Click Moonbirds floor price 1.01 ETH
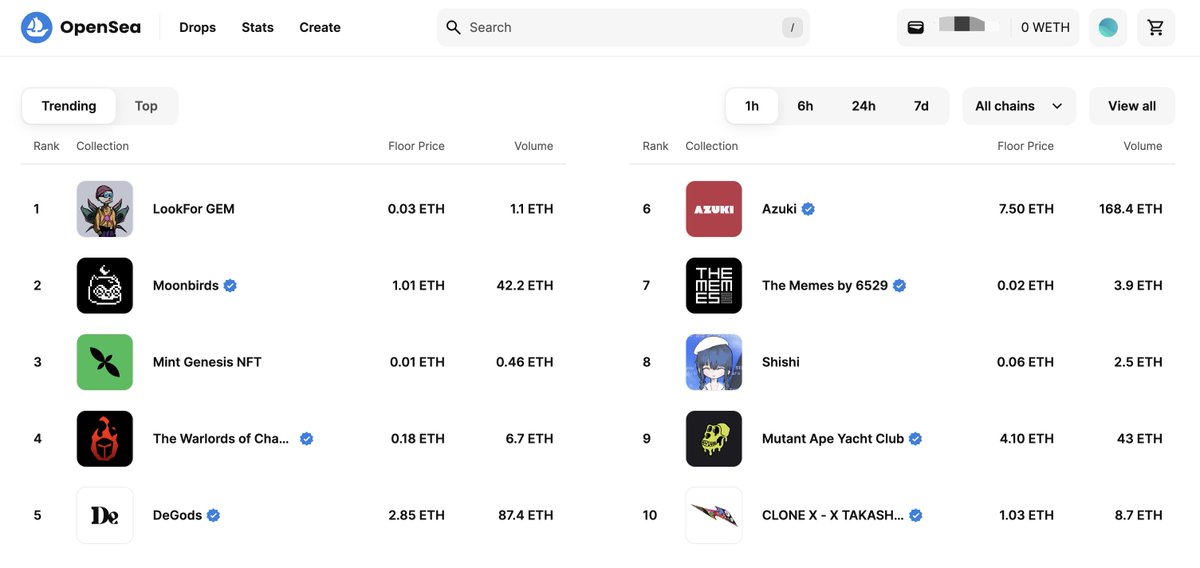Image resolution: width=1200 pixels, height=568 pixels. (418, 286)
